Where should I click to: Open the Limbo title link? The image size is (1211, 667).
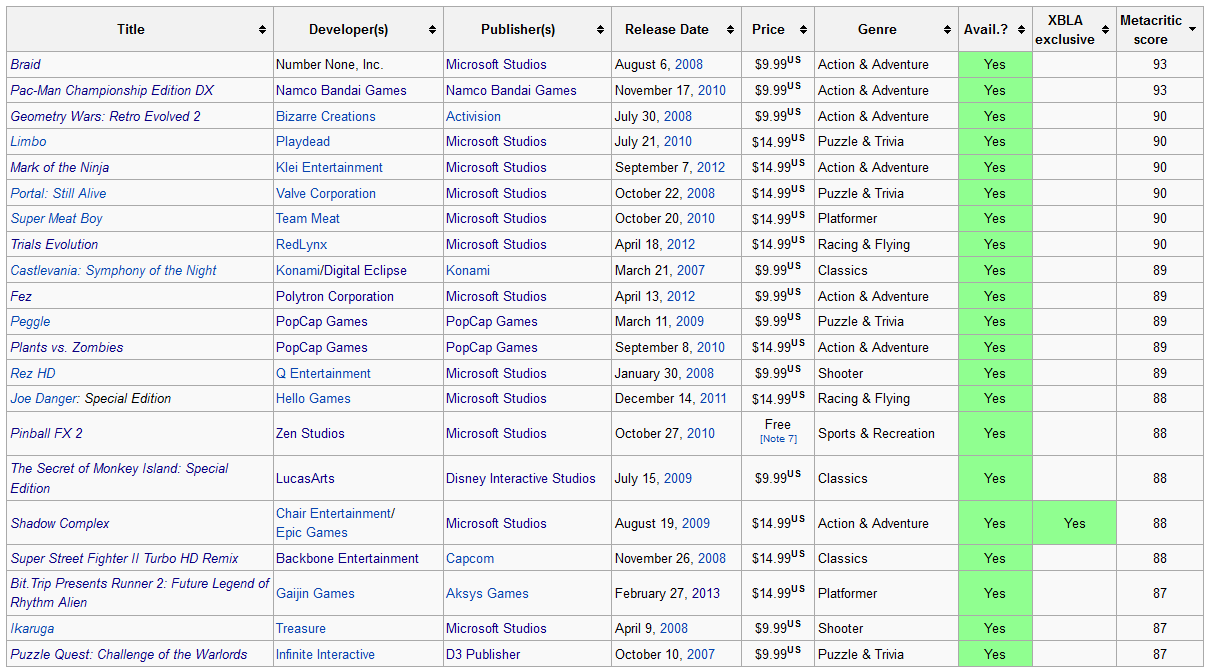click(x=28, y=142)
